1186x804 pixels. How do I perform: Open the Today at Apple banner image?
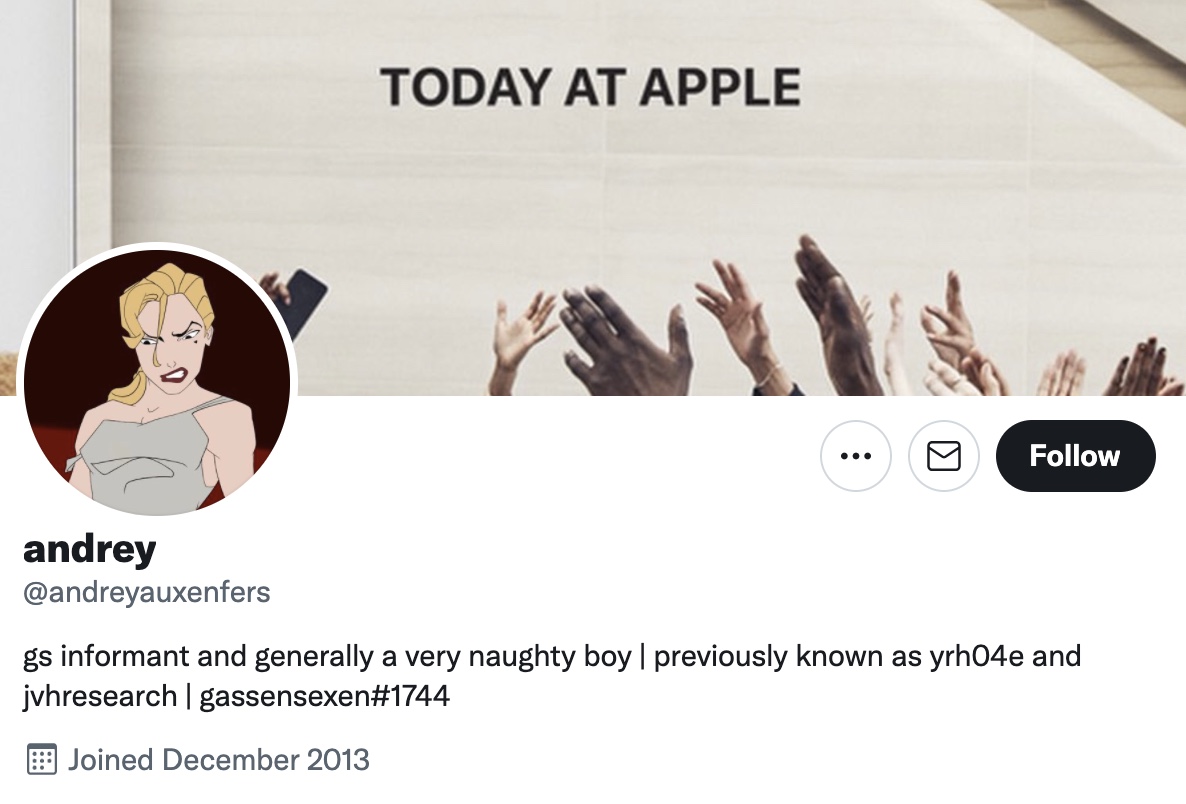click(x=593, y=197)
